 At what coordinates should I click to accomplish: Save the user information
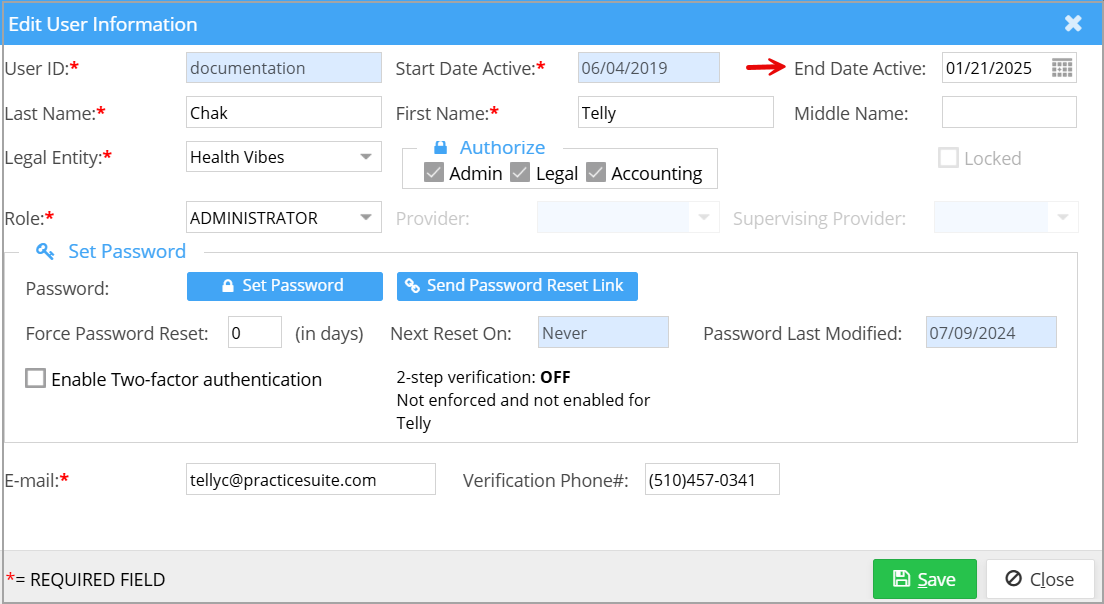[924, 579]
